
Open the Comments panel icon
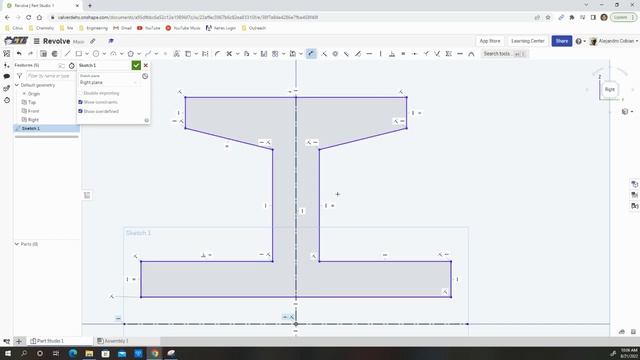coord(7,76)
